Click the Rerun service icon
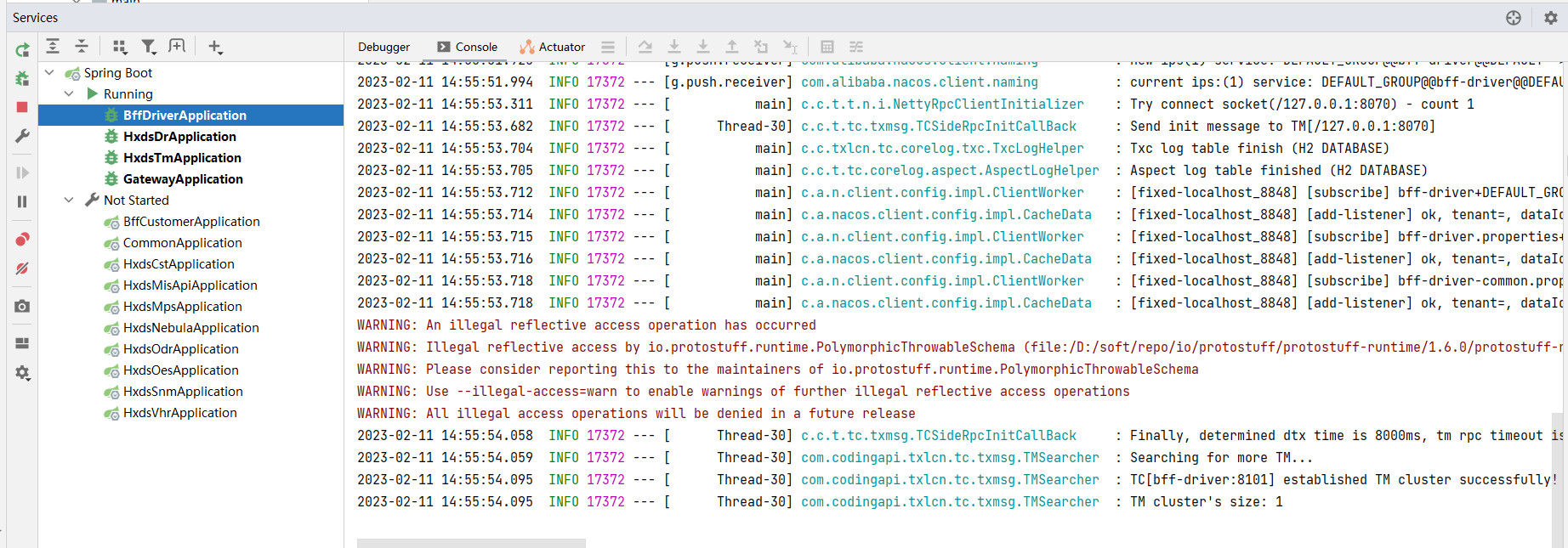Screen dimensions: 1568x548 [22, 50]
